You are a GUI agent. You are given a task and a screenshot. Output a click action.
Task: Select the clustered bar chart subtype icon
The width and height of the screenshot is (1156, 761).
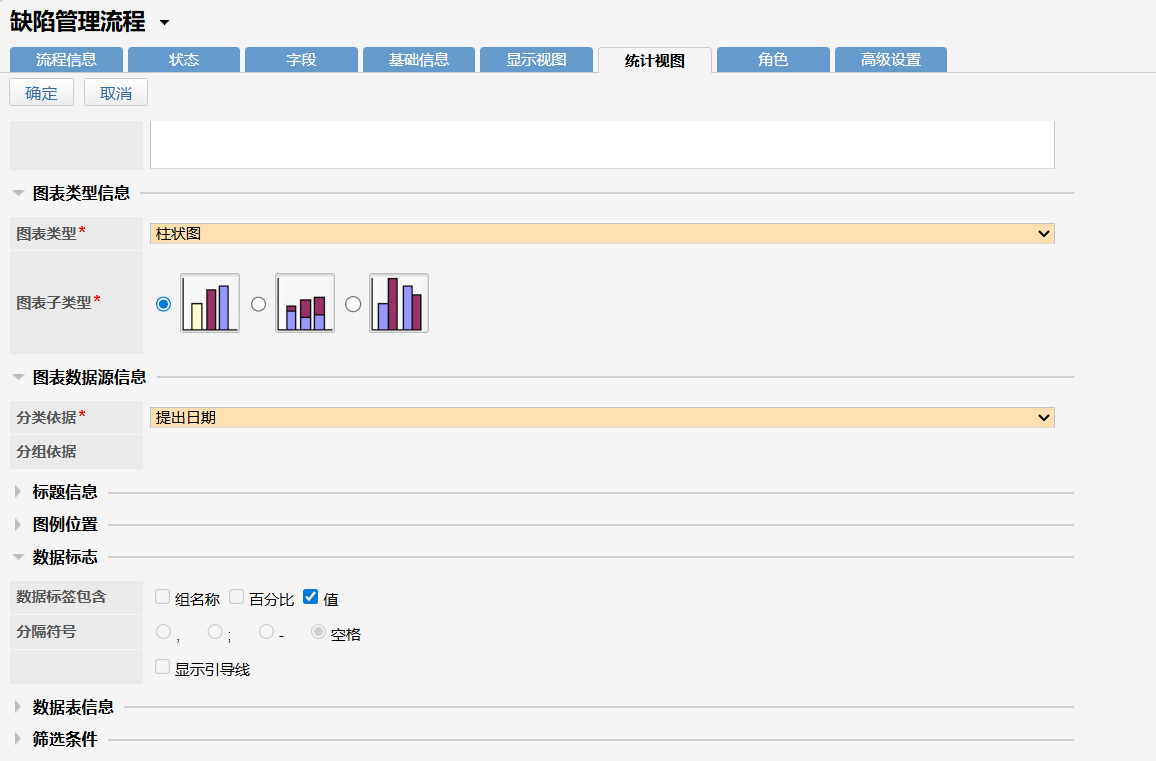tap(210, 303)
